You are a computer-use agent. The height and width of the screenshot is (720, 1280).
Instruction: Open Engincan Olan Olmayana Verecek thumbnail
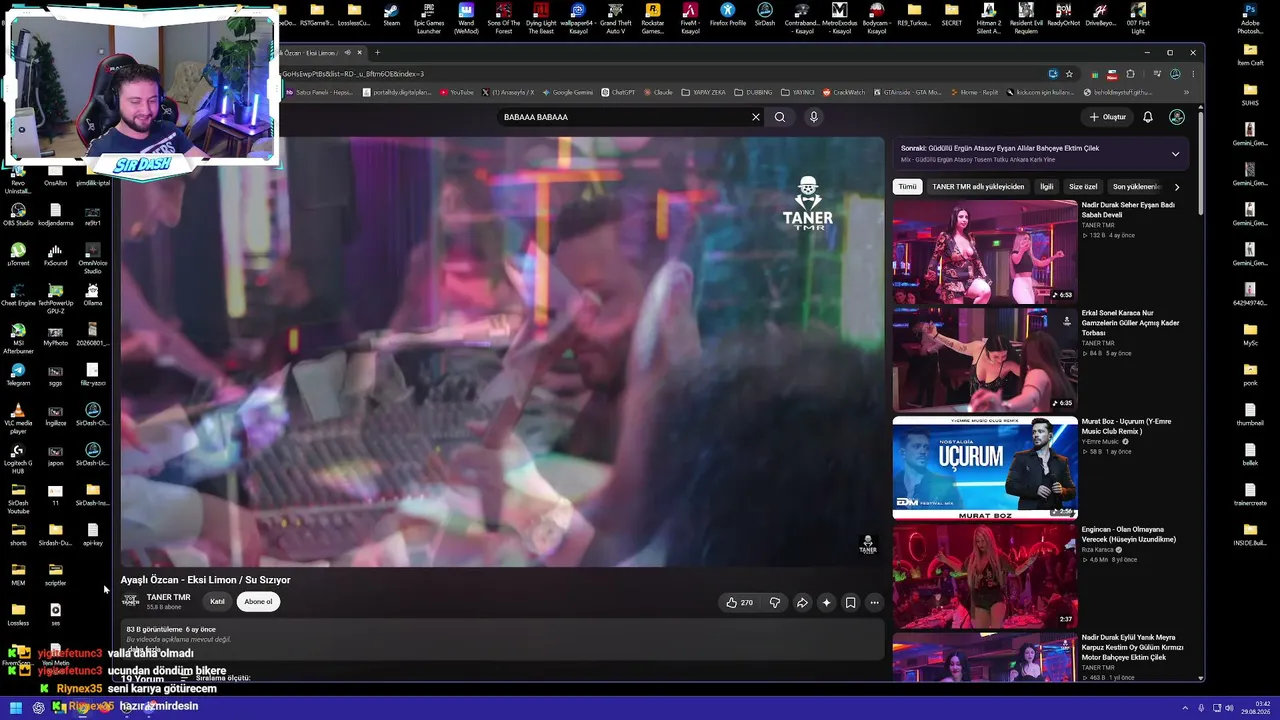click(985, 576)
